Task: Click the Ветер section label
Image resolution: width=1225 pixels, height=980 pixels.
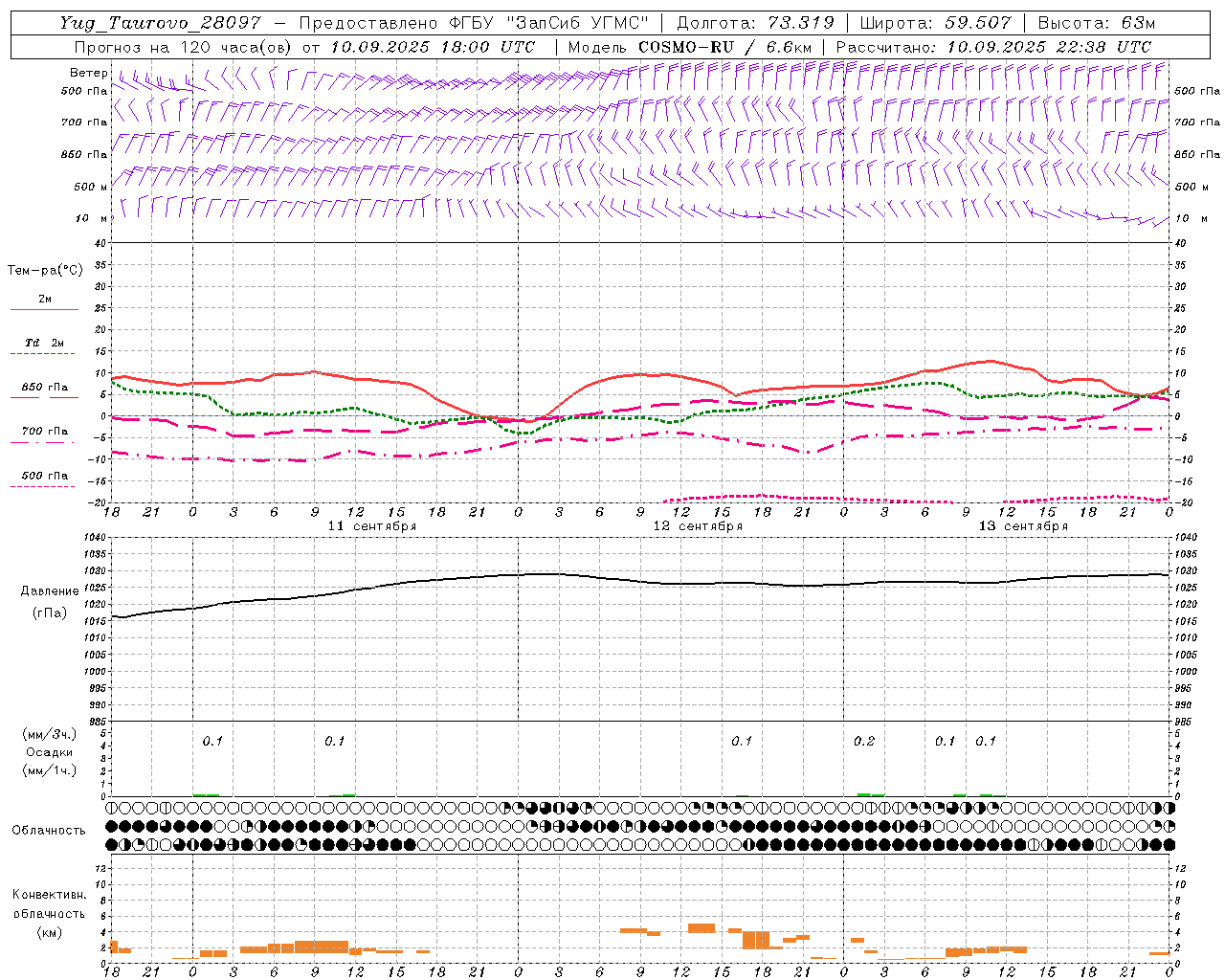Action: pyautogui.click(x=89, y=73)
